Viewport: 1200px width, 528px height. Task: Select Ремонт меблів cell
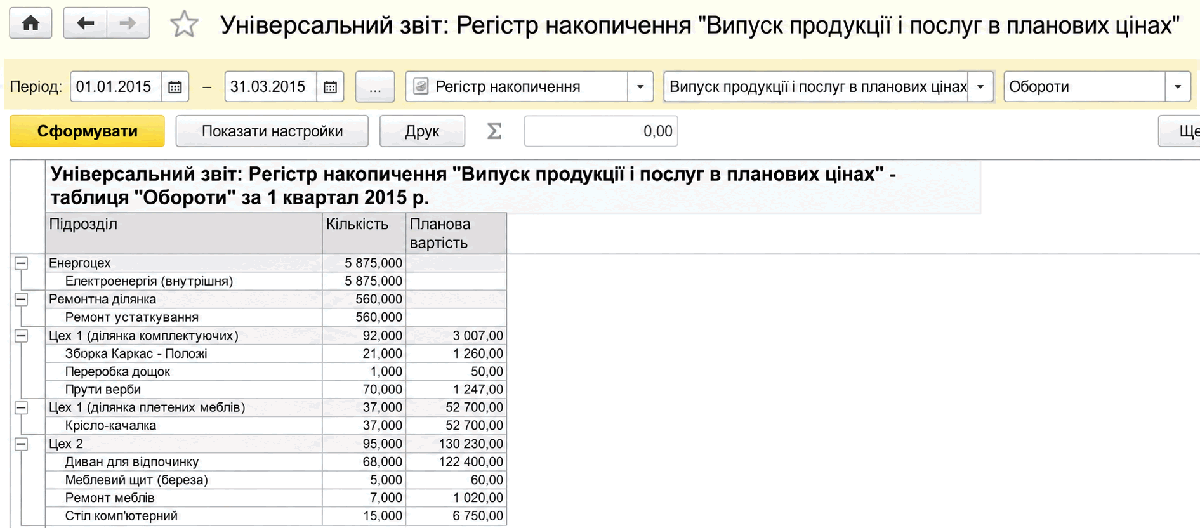(x=184, y=497)
